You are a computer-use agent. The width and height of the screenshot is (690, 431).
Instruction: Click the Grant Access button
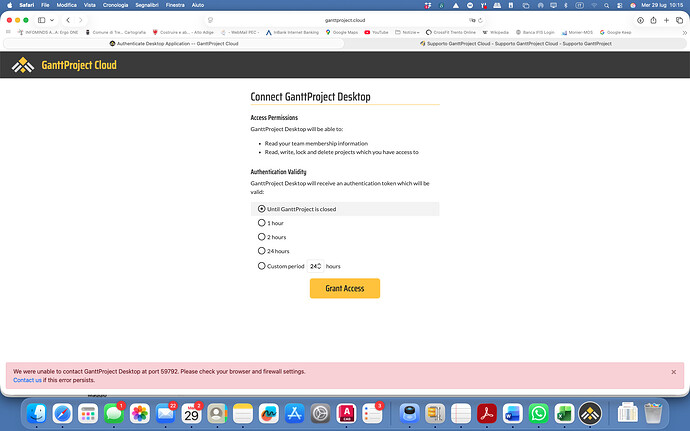[345, 288]
